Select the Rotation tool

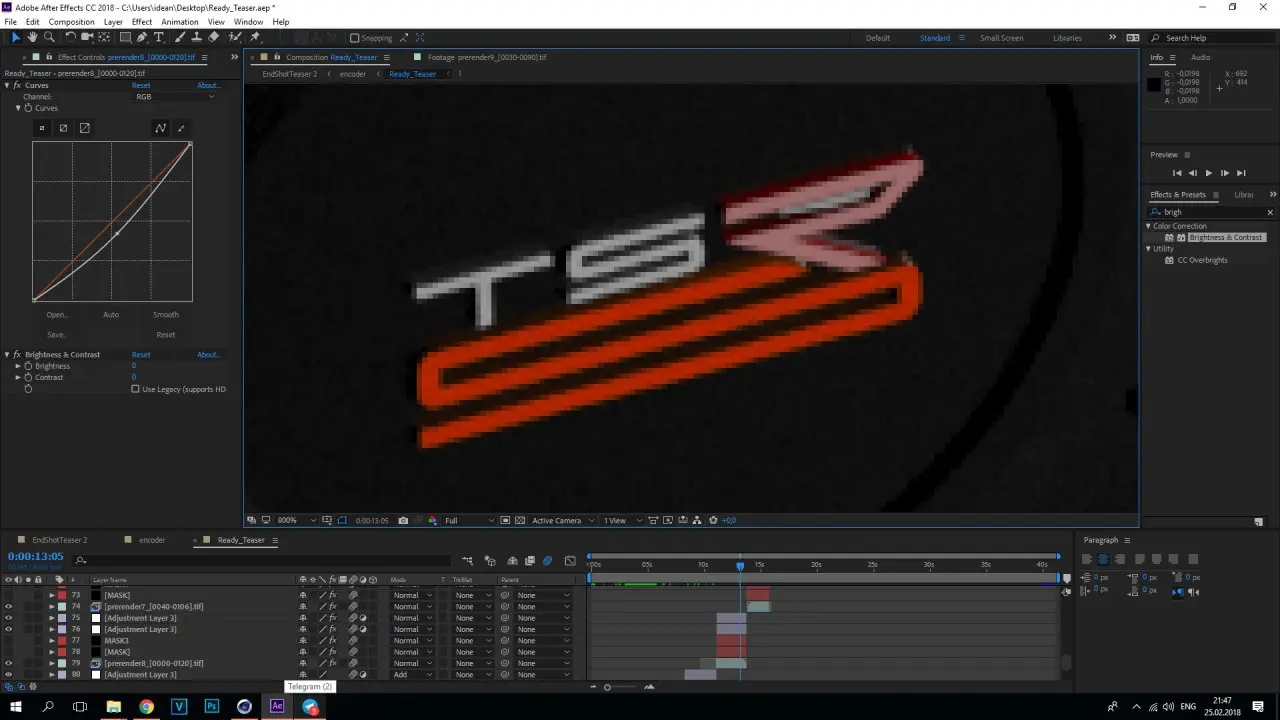pos(71,38)
